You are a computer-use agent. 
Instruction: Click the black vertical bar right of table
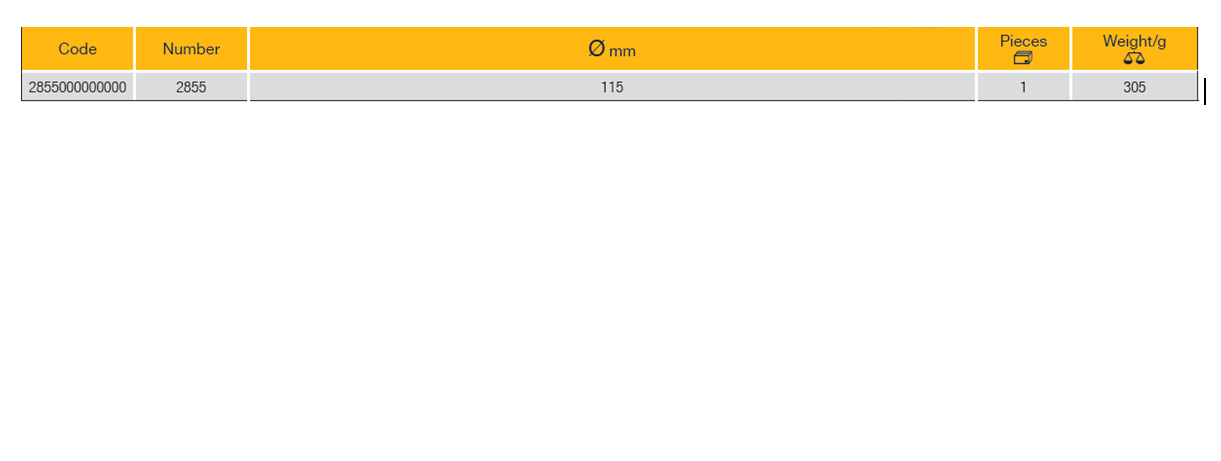point(1205,92)
